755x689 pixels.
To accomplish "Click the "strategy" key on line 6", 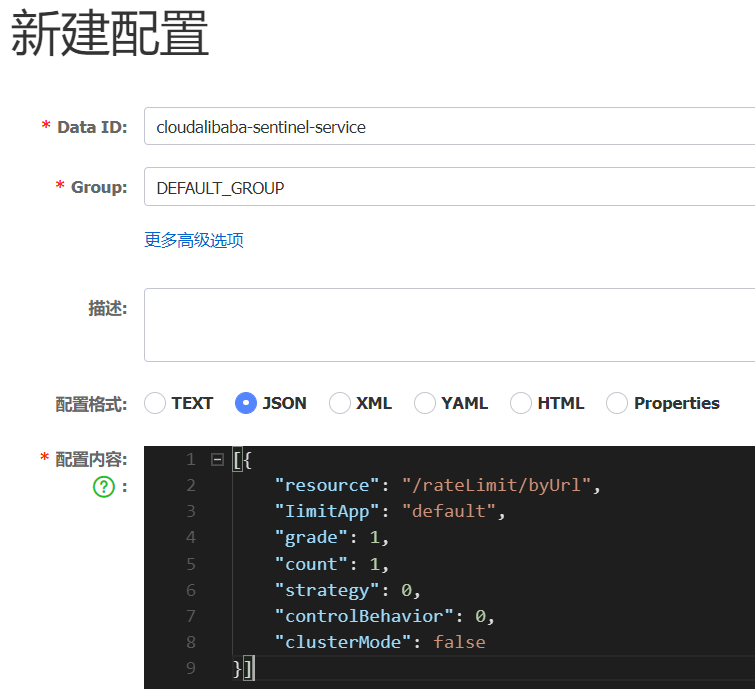I will [x=327, y=590].
